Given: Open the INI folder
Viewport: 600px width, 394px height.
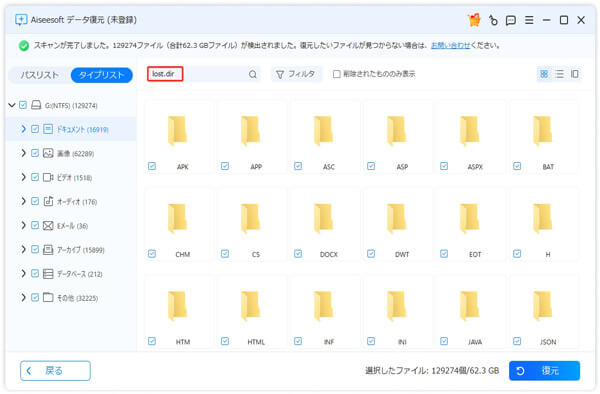Looking at the screenshot, I should coord(396,306).
